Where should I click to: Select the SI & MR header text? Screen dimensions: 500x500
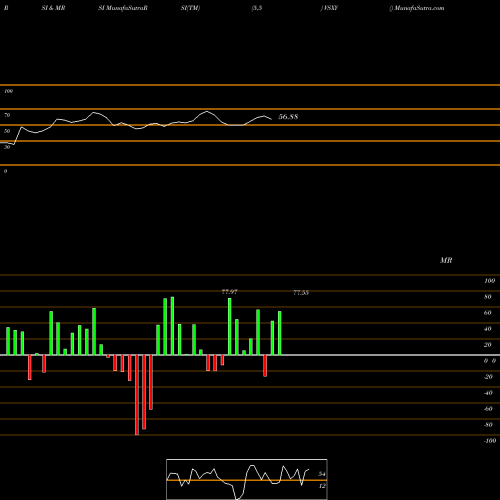click(53, 8)
